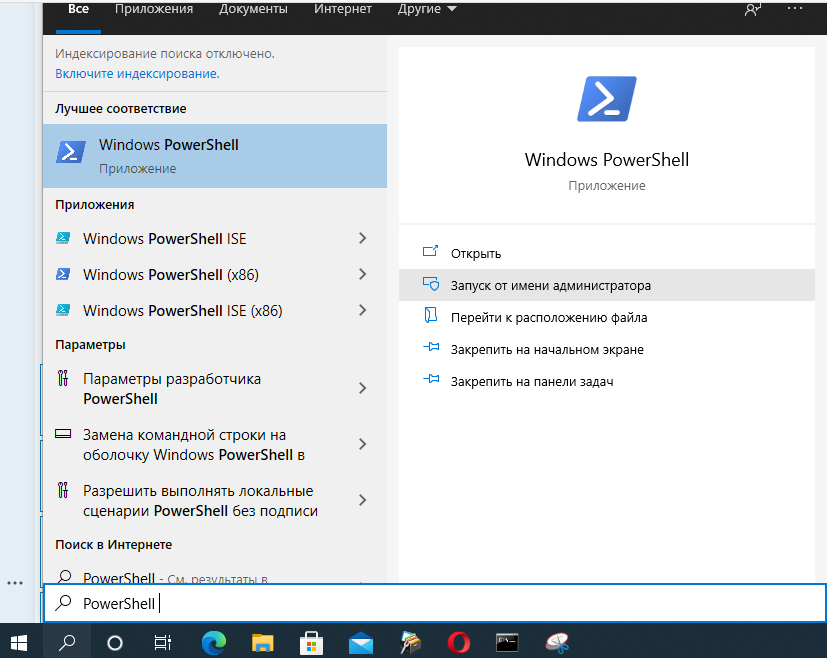The width and height of the screenshot is (827, 658).
Task: Click the Windows PowerShell title in preview
Action: tap(607, 160)
